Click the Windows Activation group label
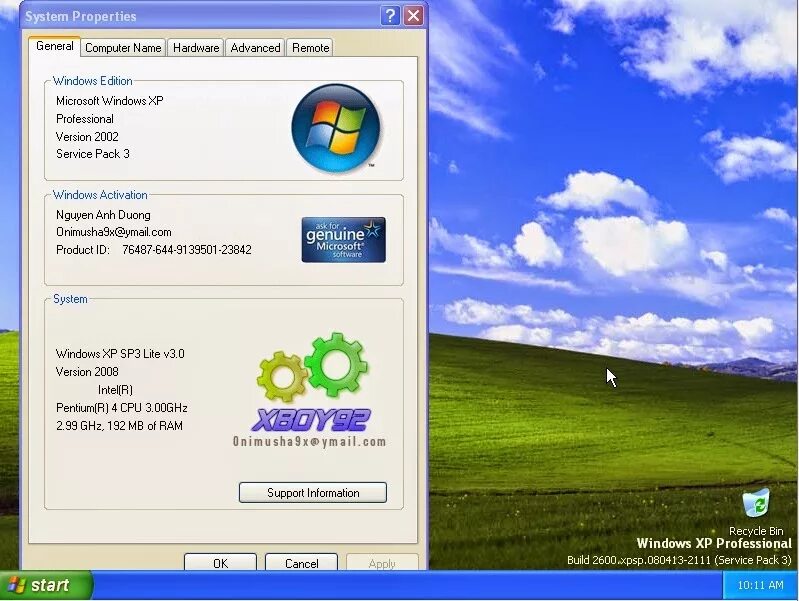This screenshot has height=601, width=799. [100, 195]
